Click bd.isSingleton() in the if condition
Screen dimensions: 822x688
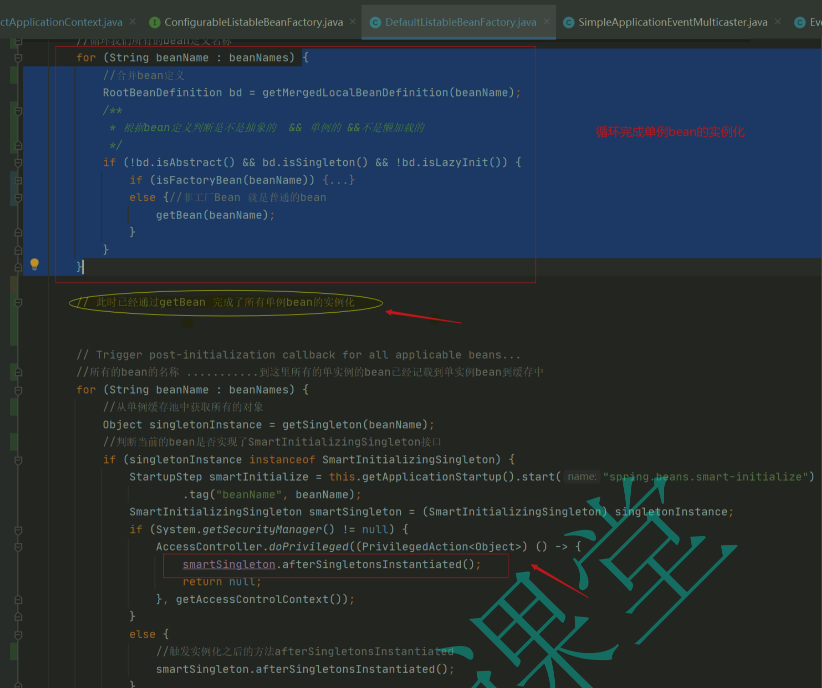(315, 163)
